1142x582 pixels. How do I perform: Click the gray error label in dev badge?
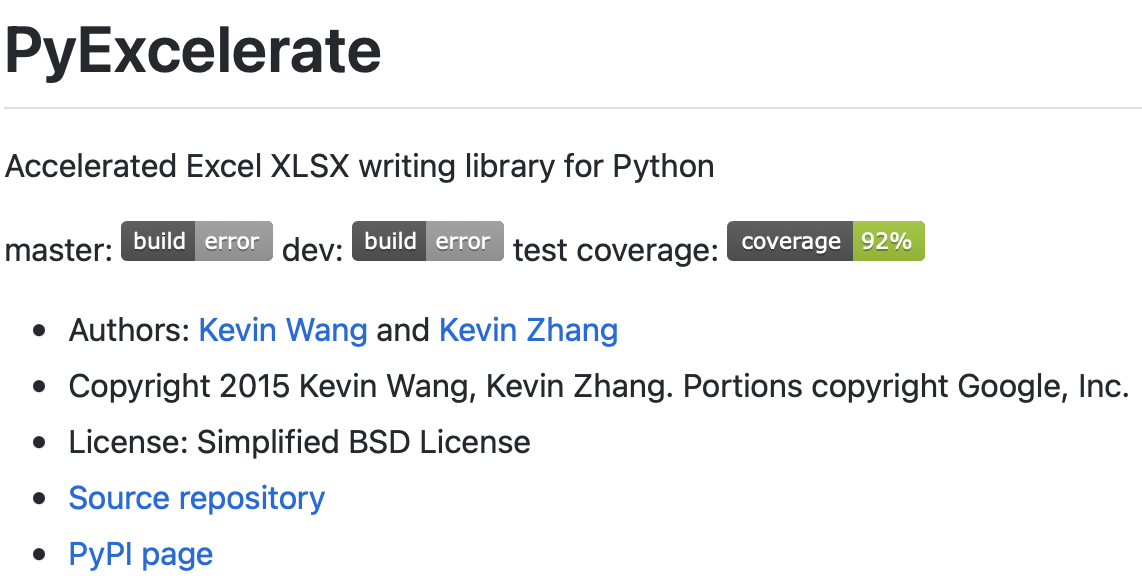point(465,241)
